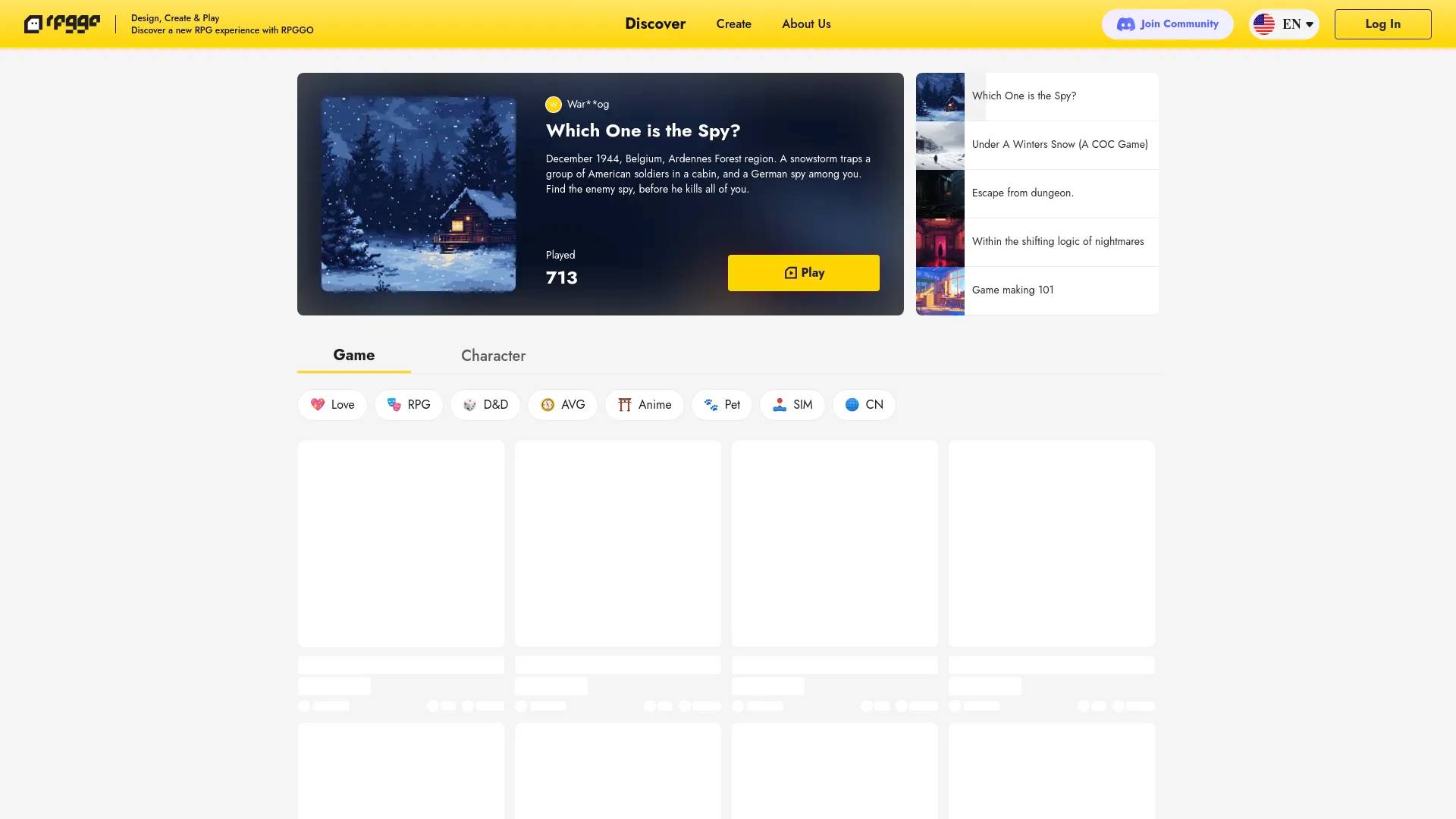
Task: Click the theater masks icon on RPG chip
Action: click(x=394, y=405)
